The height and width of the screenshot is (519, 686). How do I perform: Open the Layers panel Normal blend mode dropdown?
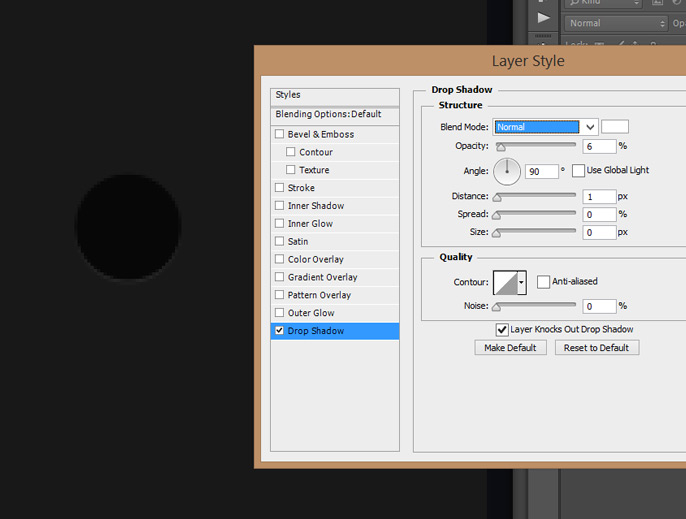click(x=615, y=23)
